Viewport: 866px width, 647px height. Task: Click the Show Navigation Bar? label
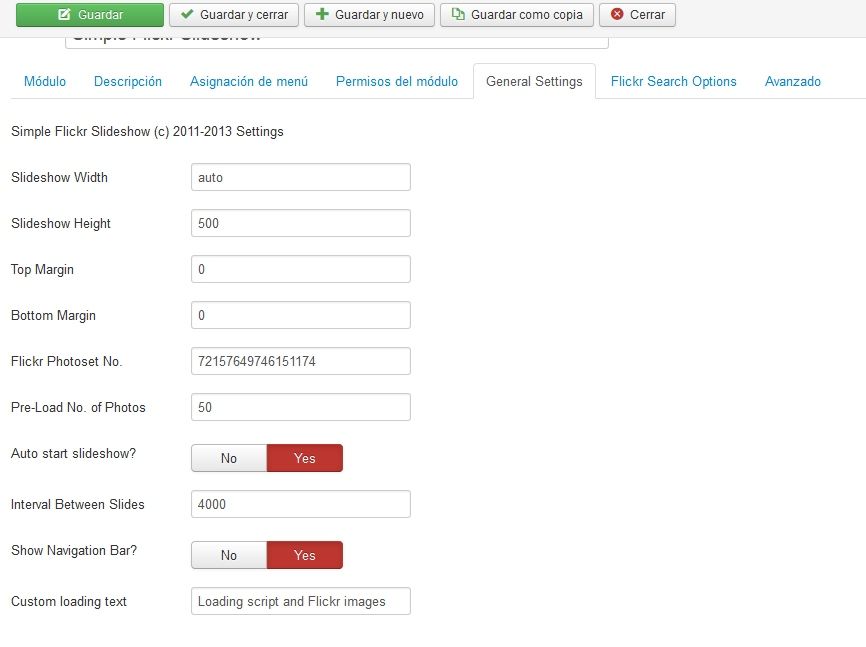74,551
